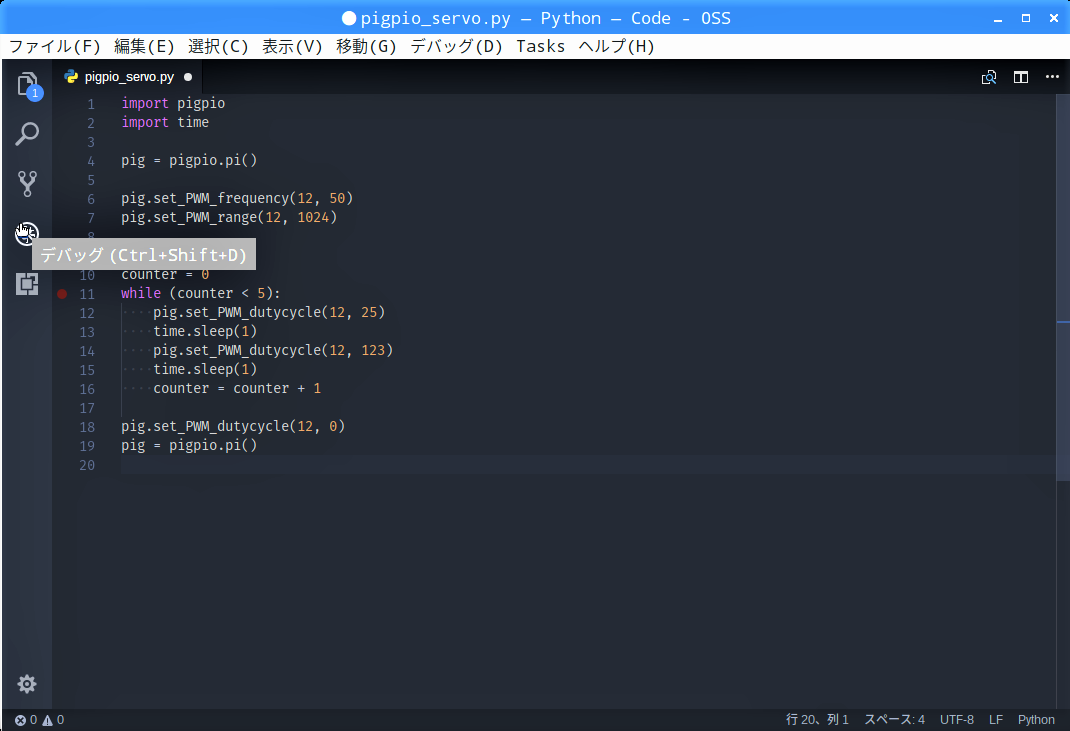Open the 表示(V) menu
Image resolution: width=1070 pixels, height=731 pixels.
292,46
